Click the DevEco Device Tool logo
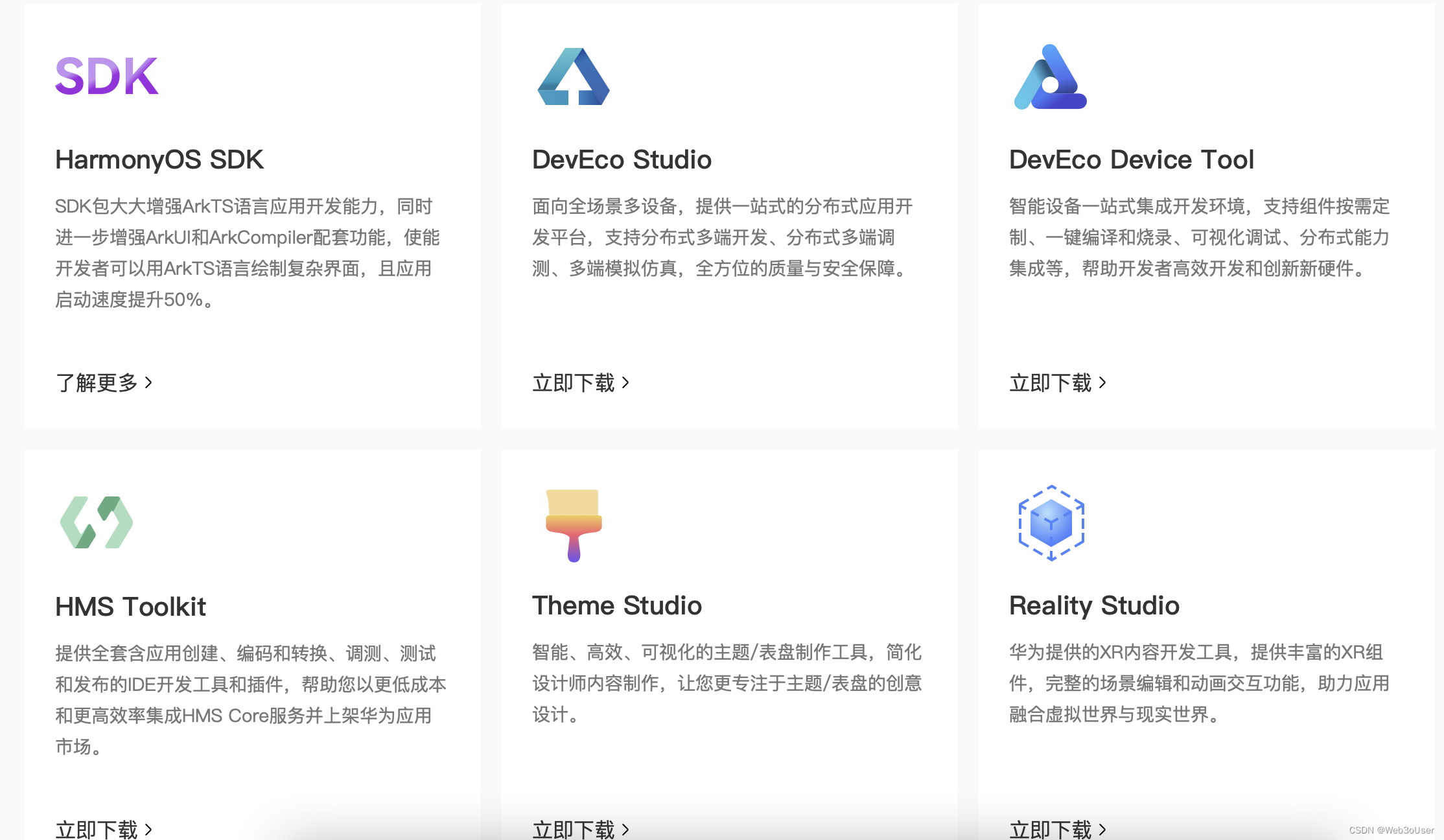This screenshot has height=840, width=1444. click(1050, 78)
